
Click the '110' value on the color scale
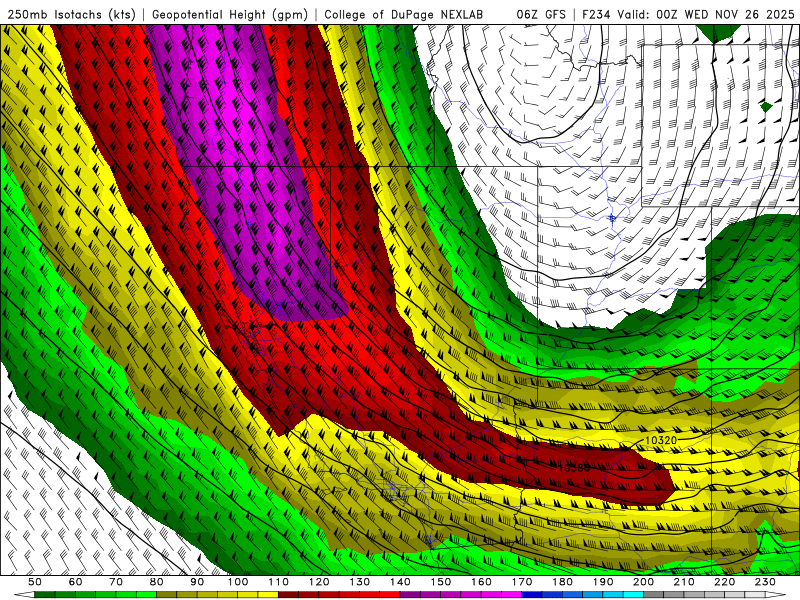click(279, 582)
